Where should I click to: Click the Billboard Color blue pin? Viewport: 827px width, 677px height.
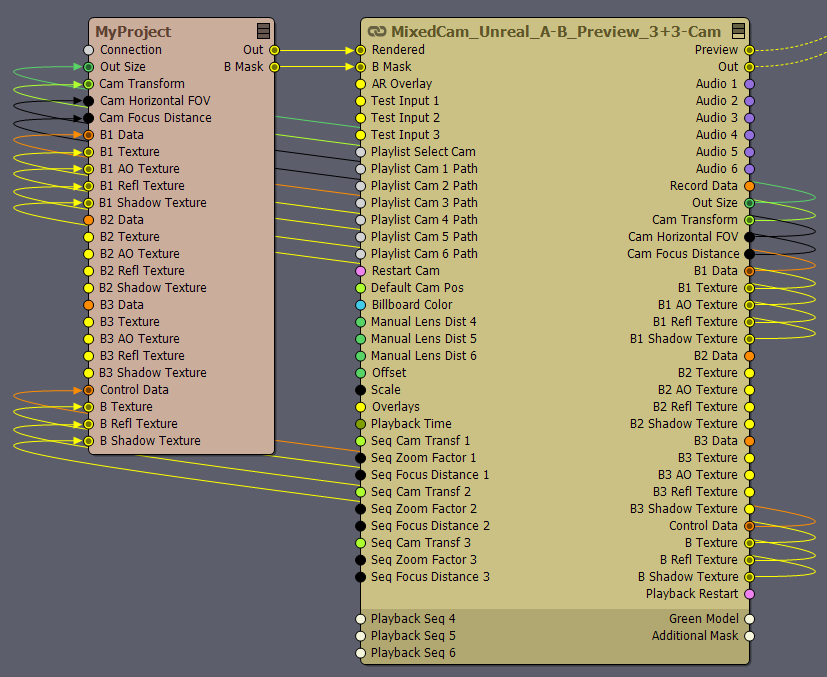click(360, 305)
